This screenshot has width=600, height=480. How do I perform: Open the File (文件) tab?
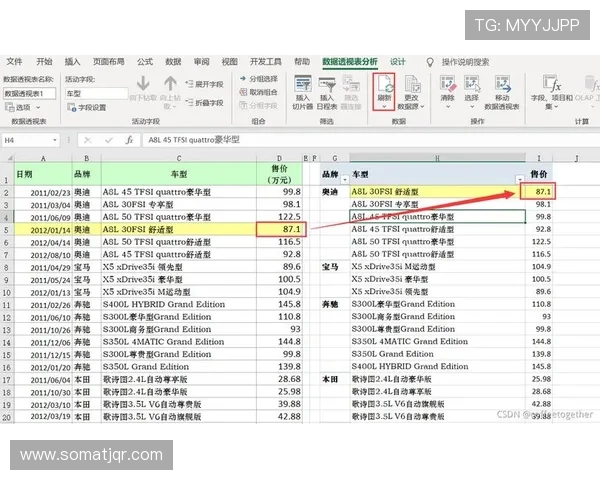pos(14,62)
